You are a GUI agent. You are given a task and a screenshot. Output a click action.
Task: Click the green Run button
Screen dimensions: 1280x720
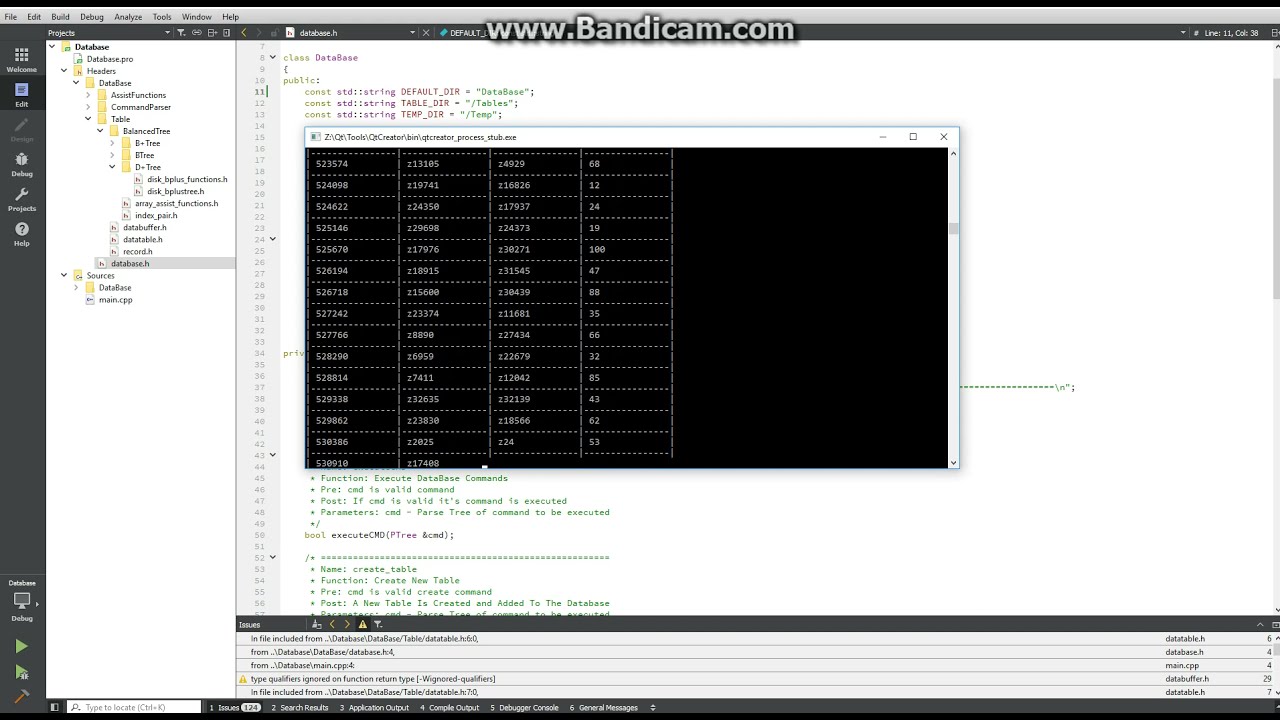(x=22, y=647)
